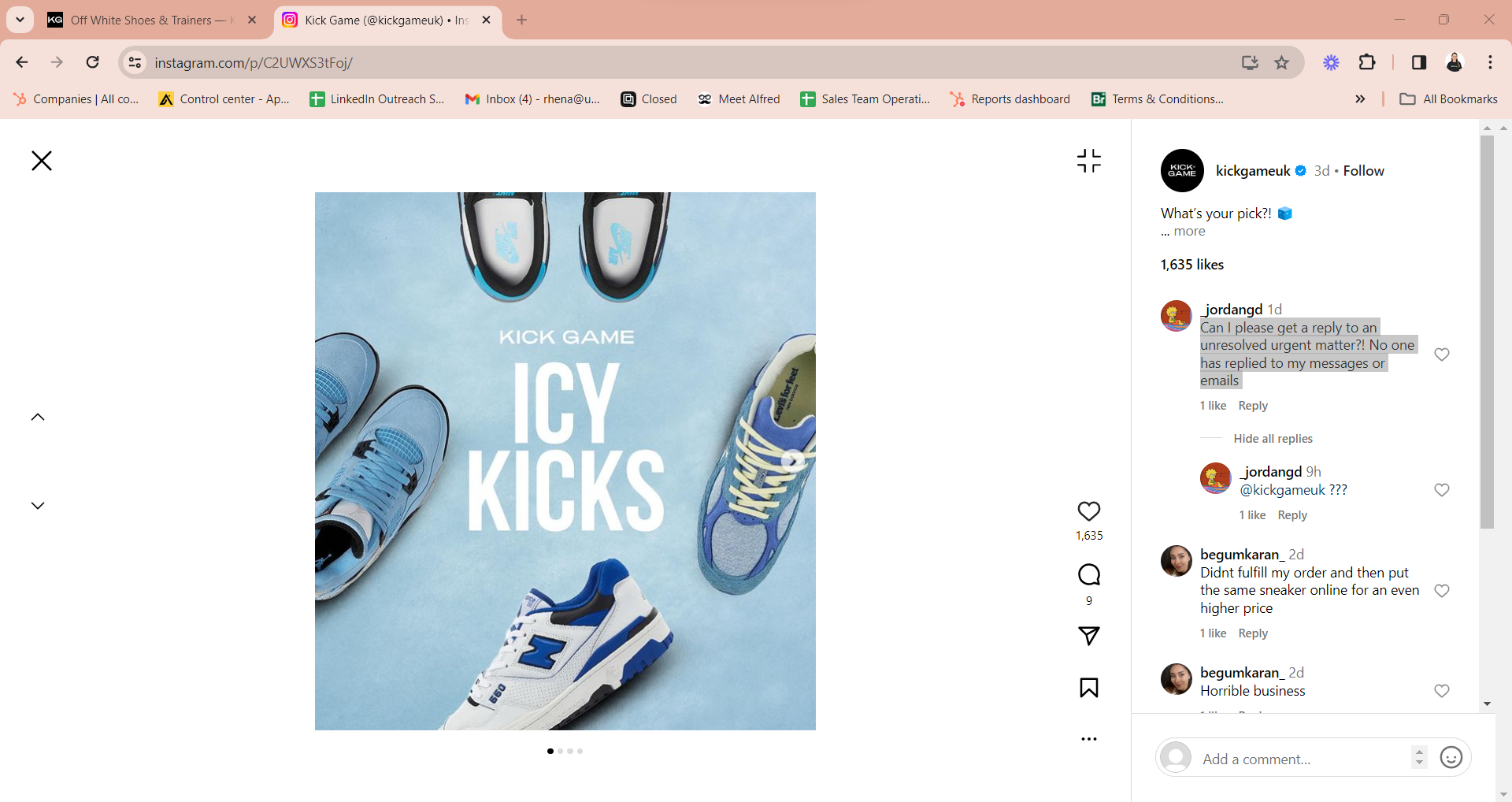Viewport: 1512px width, 802px height.
Task: Follow kickgameuk
Action: [x=1363, y=171]
